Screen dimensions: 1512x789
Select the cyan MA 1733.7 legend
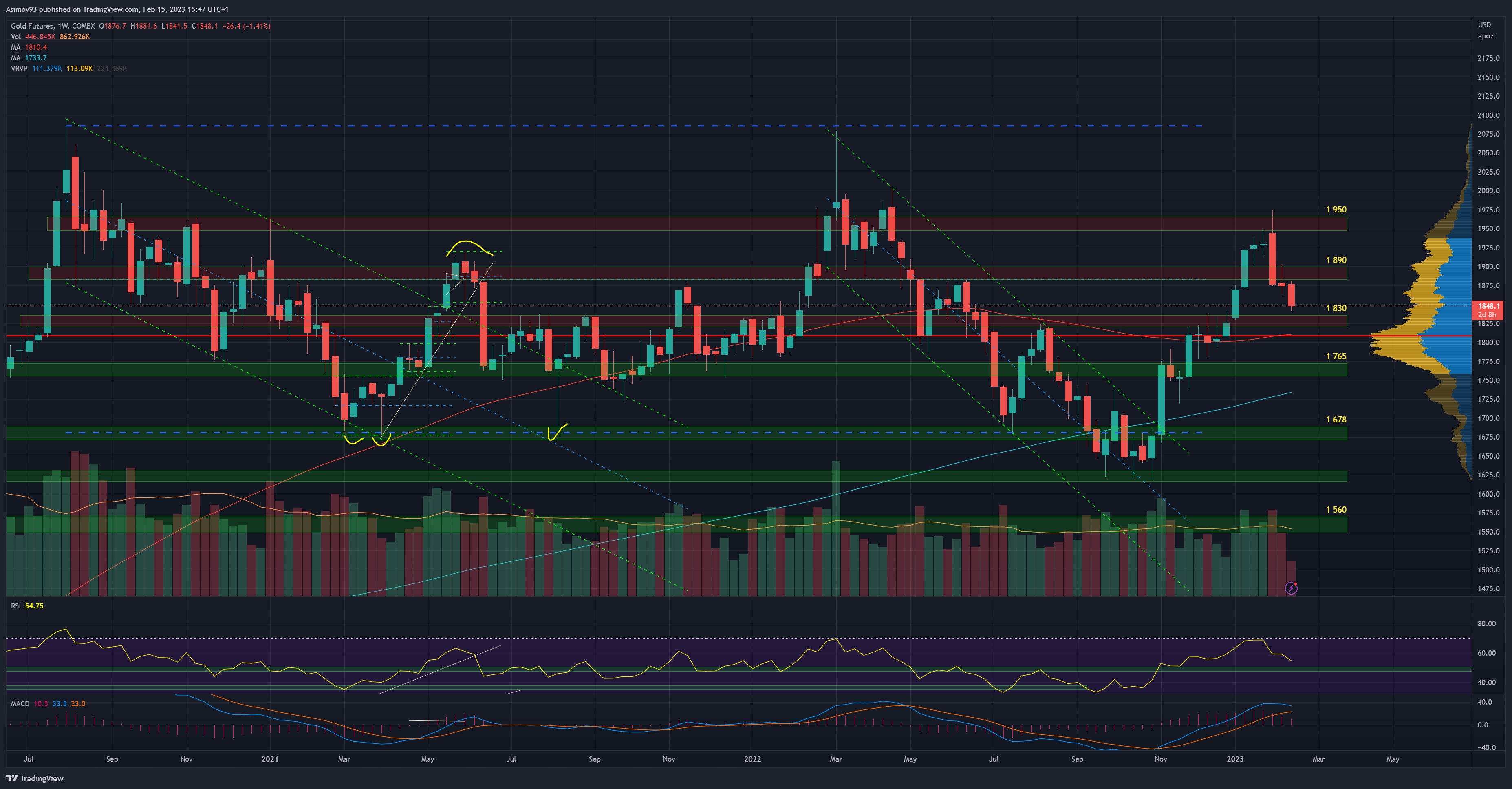pyautogui.click(x=29, y=57)
